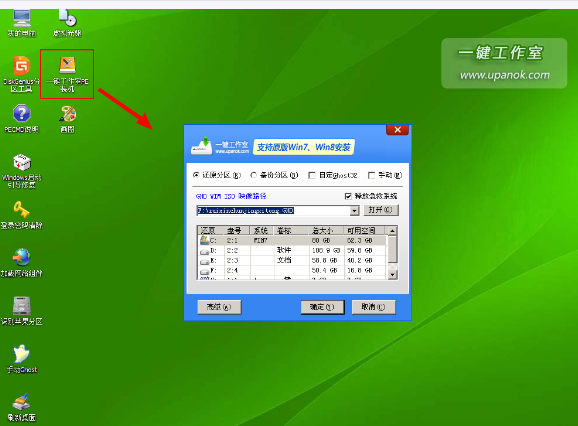The width and height of the screenshot is (578, 426).
Task: Click the installer logo with green arrow
Action: coord(201,146)
